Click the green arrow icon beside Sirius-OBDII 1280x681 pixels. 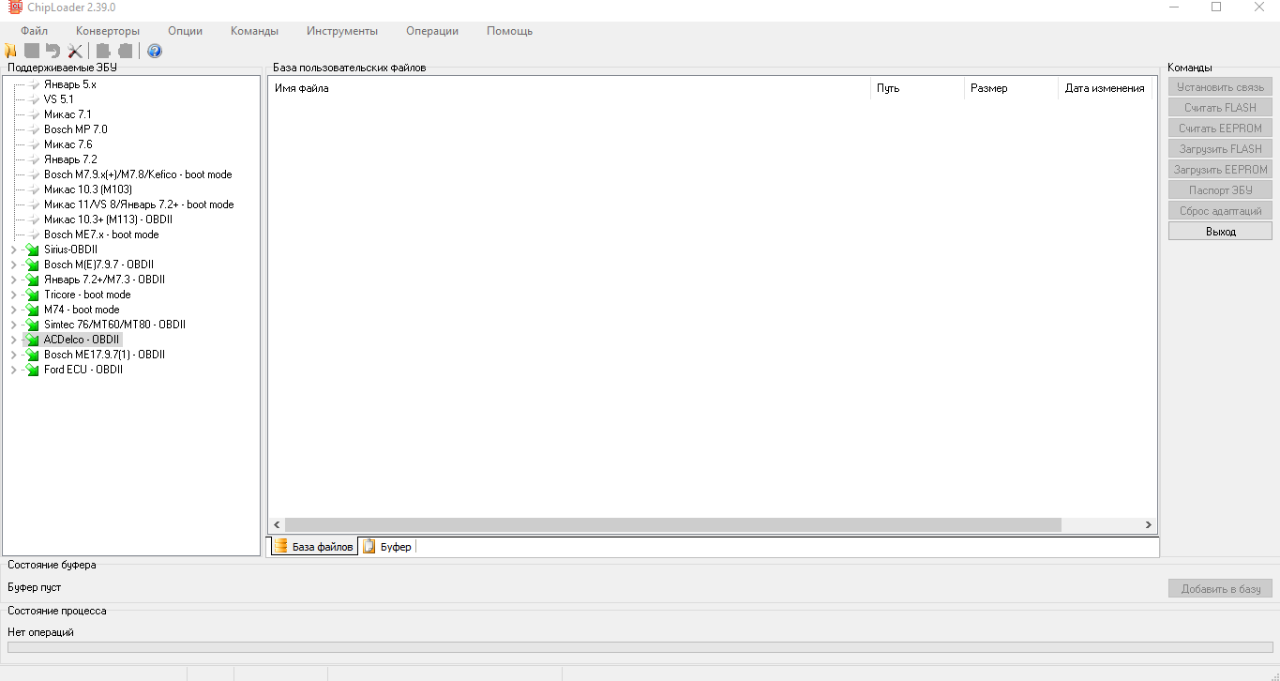pyautogui.click(x=32, y=250)
